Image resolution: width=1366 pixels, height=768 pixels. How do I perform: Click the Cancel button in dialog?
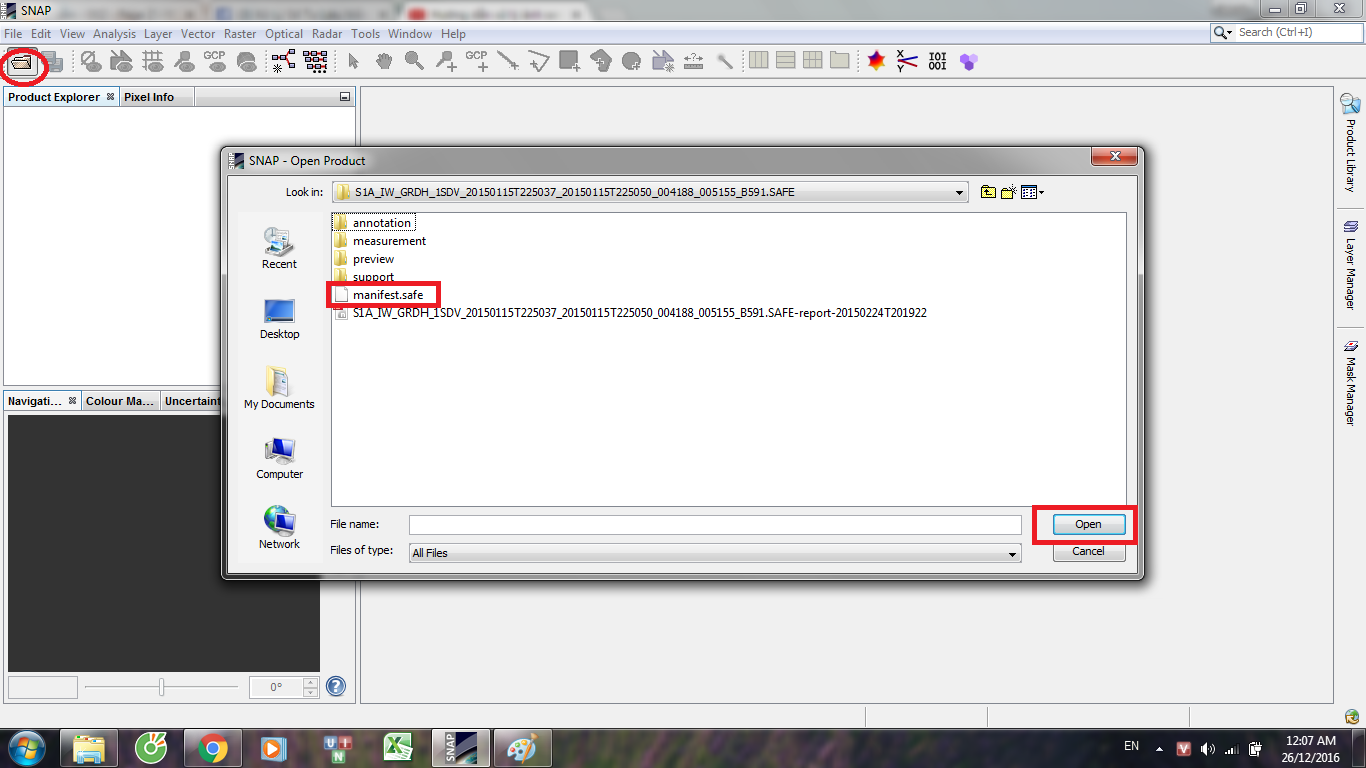point(1088,551)
